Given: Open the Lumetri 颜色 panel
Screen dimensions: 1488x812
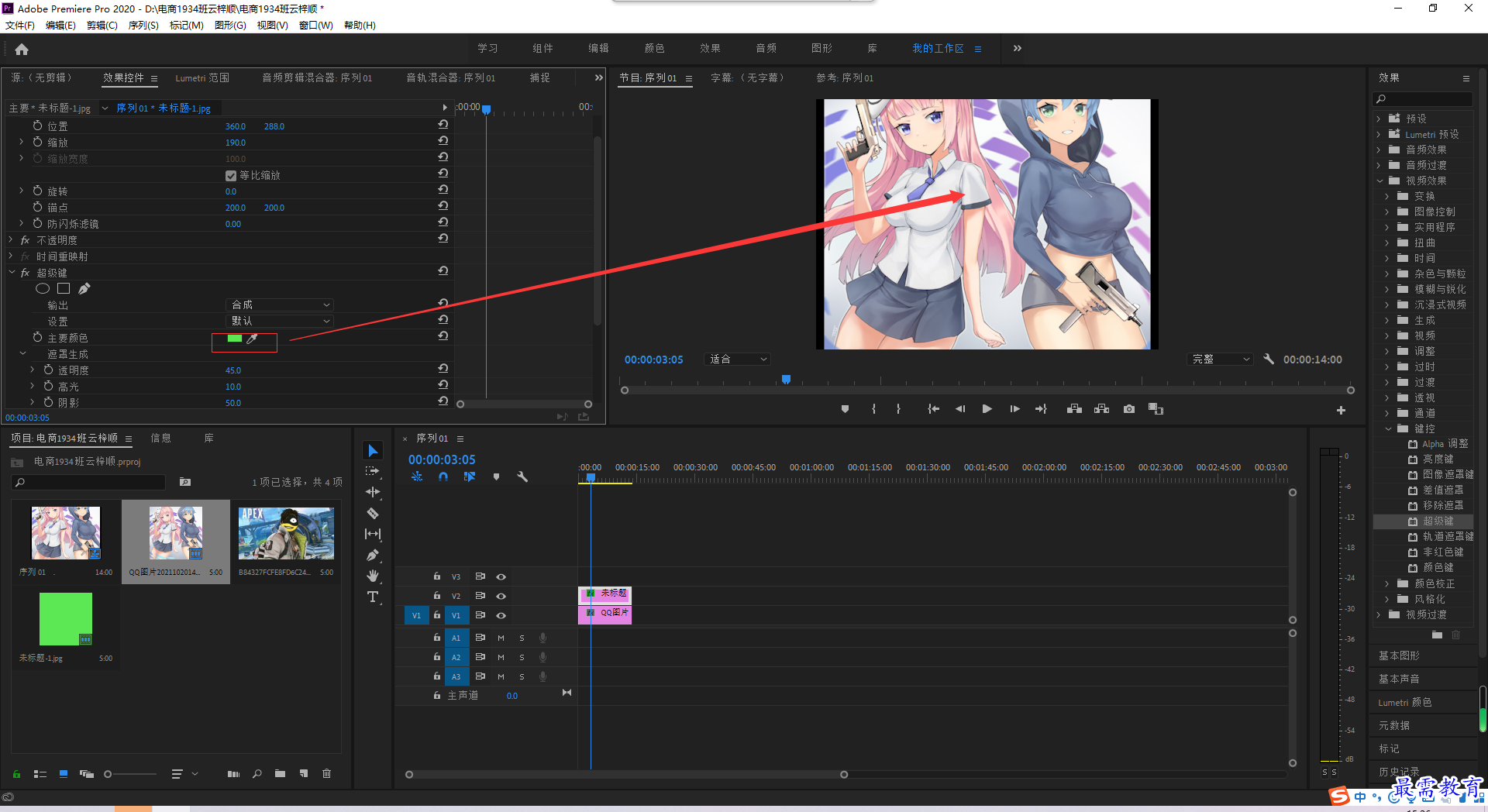Looking at the screenshot, I should tap(1404, 702).
